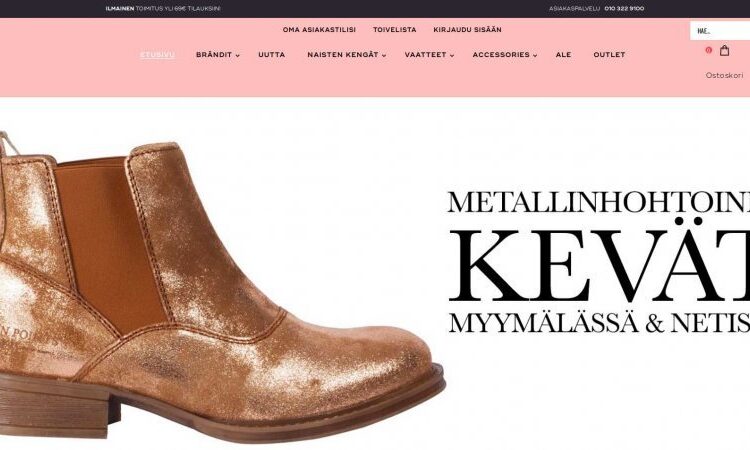Open the Toivelista wishlist link
Screen dimensions: 750x450
pyautogui.click(x=395, y=30)
